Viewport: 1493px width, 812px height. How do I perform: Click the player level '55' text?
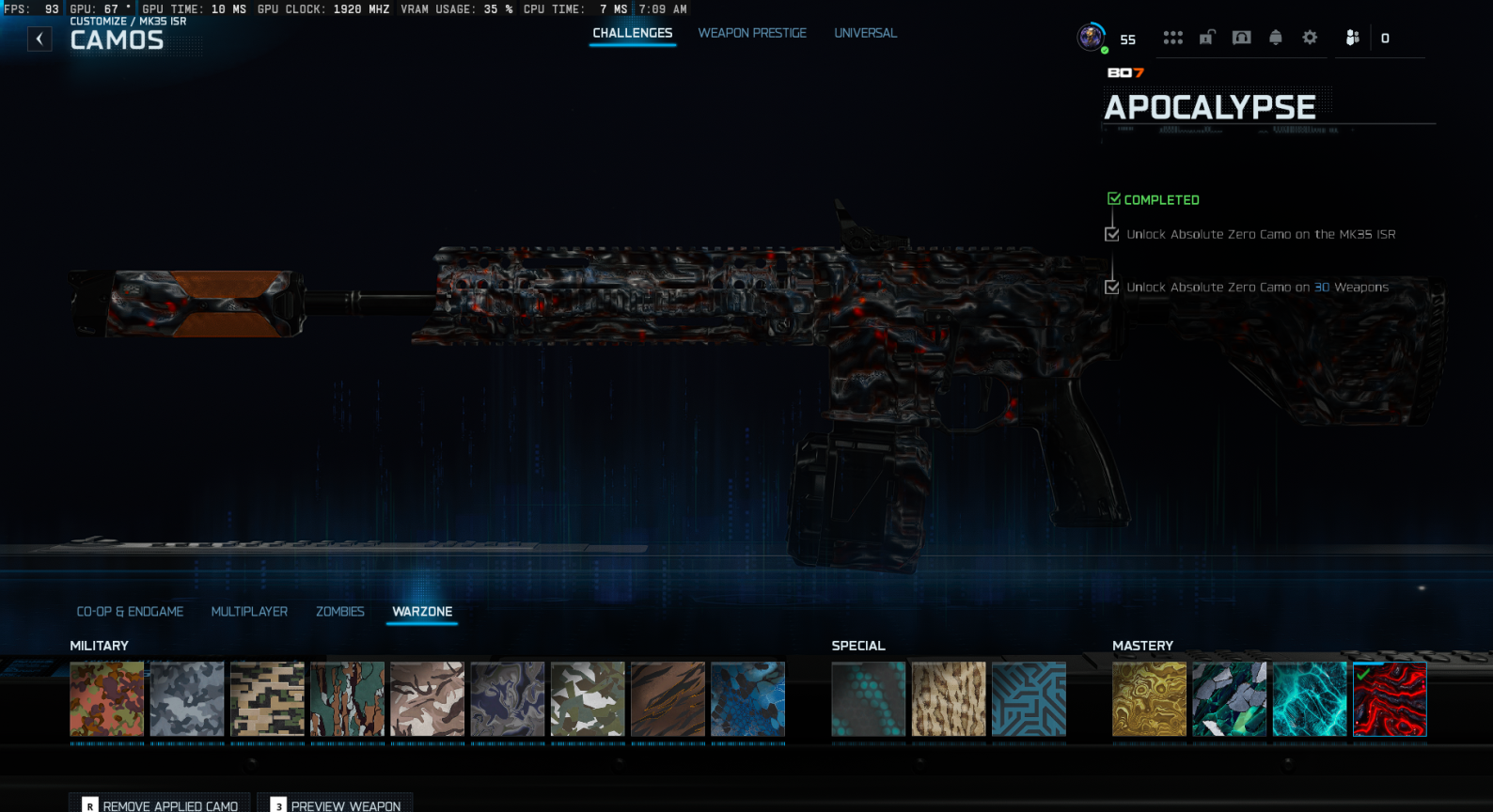click(x=1128, y=39)
